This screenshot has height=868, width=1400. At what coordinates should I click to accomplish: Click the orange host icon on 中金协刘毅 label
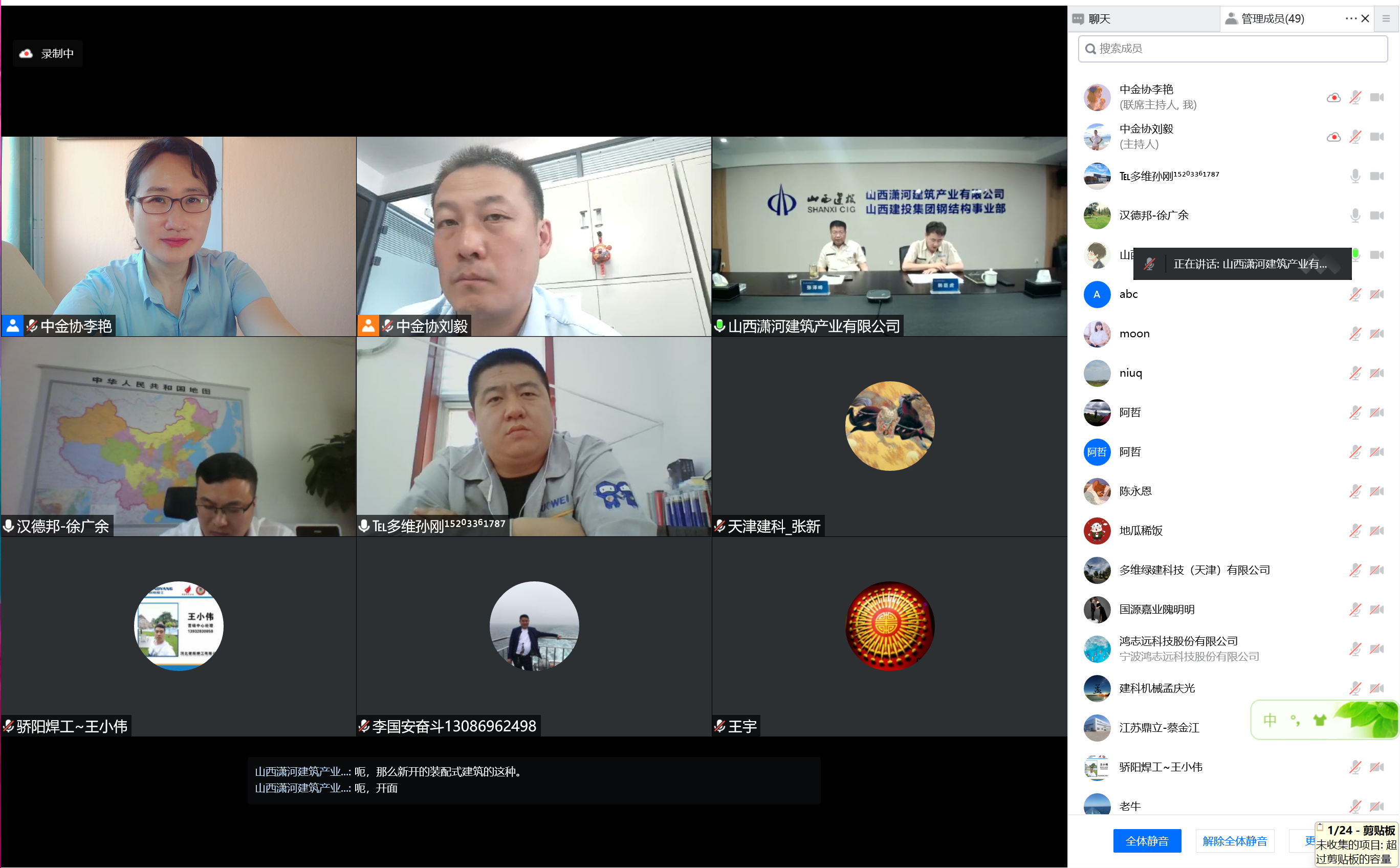[x=368, y=325]
